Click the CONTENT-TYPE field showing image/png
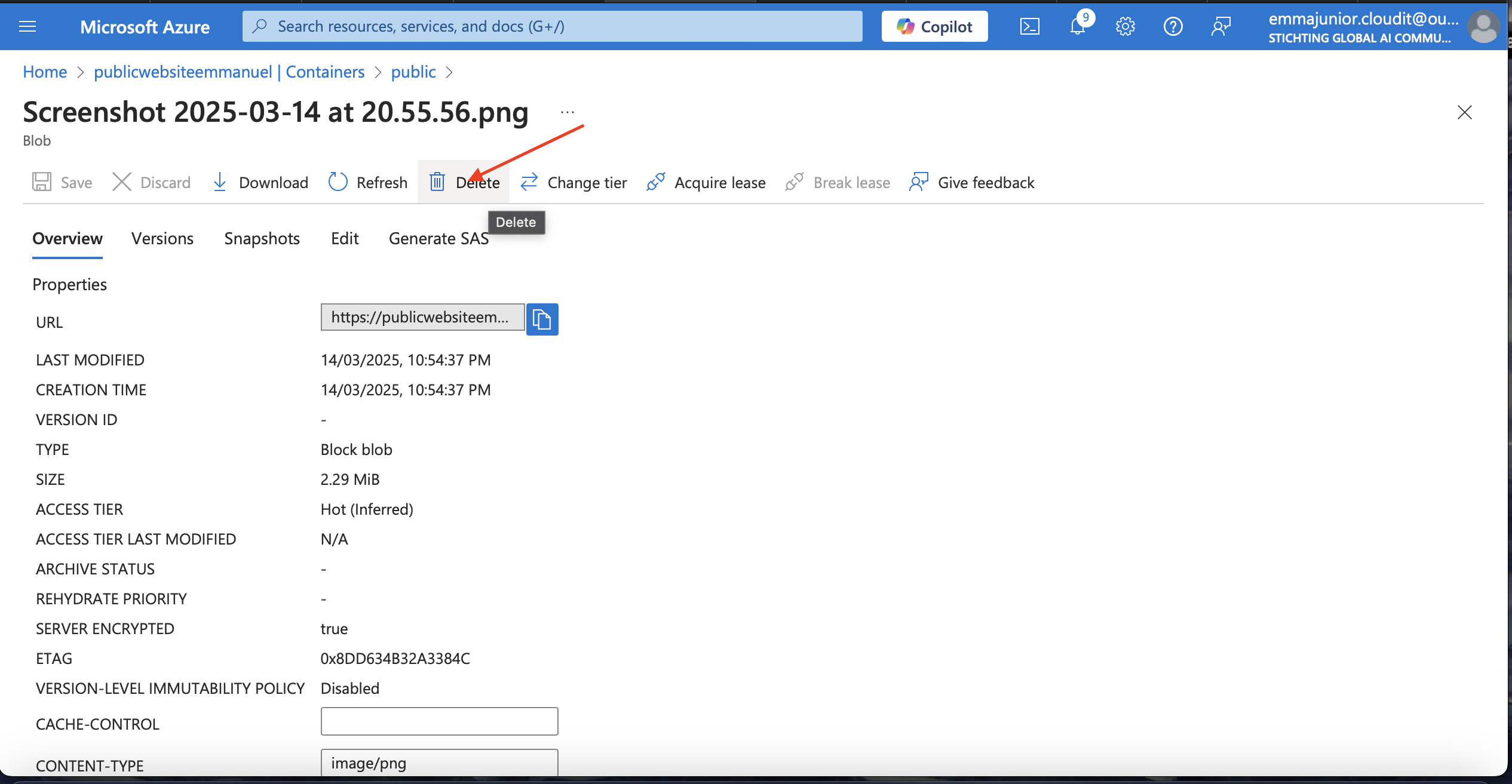 coord(439,763)
